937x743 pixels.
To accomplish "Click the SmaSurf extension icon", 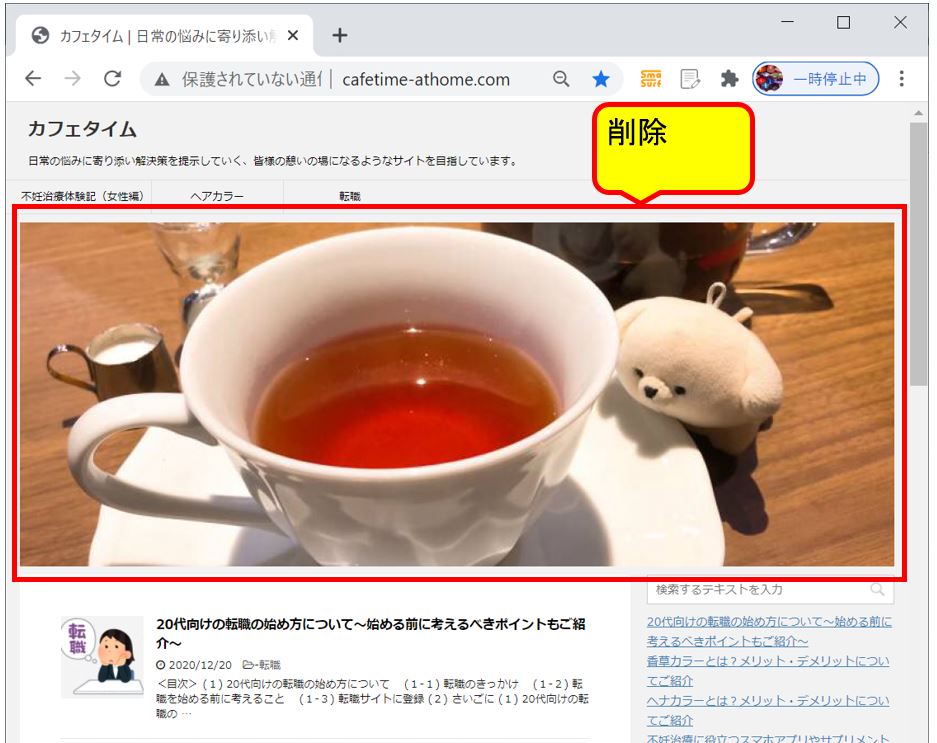I will click(x=650, y=79).
